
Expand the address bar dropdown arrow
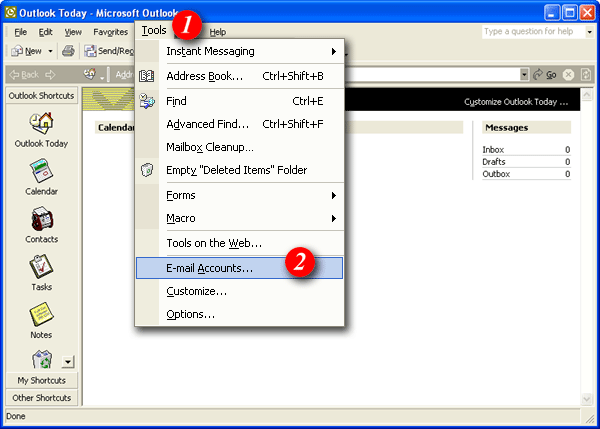point(524,75)
